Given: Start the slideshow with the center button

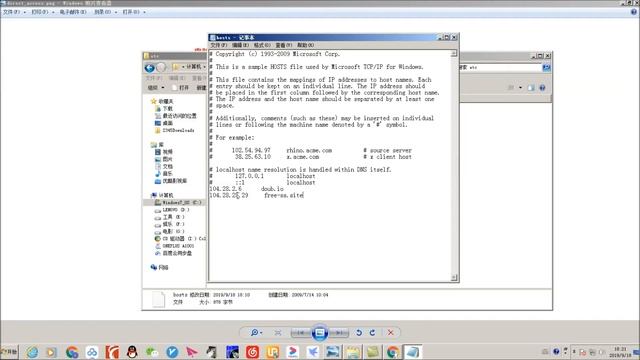Looking at the screenshot, I should [x=320, y=333].
